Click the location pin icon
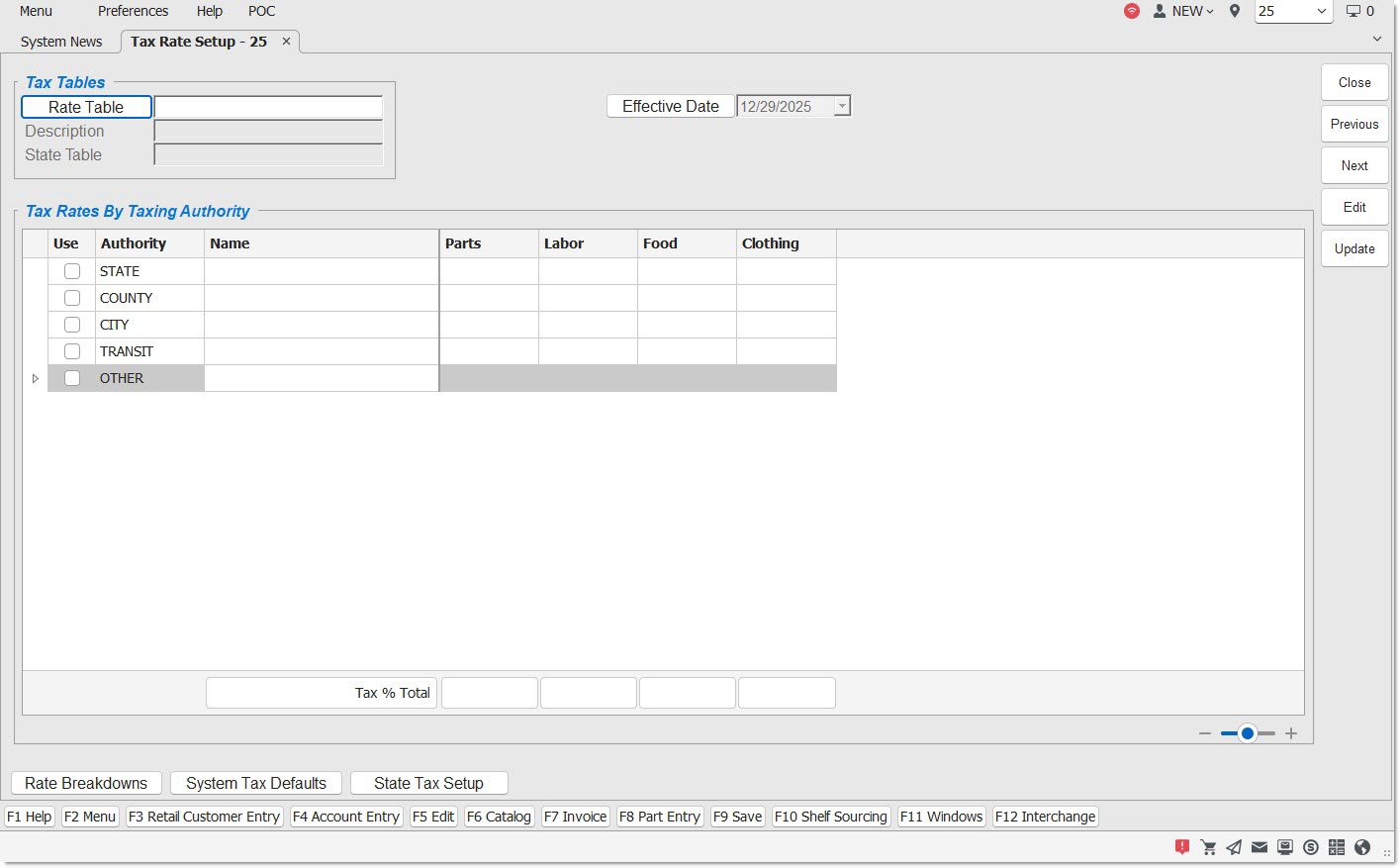This screenshot has height=868, width=1400. [x=1235, y=11]
